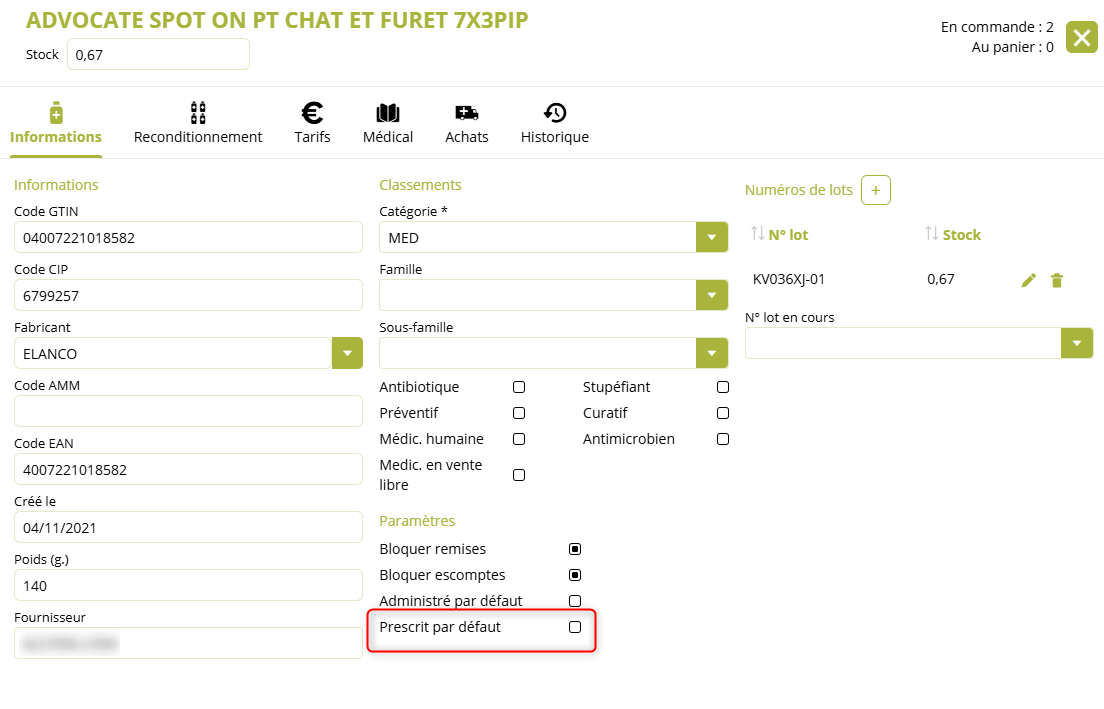Delete lot KV036XJ-01 with trash icon
This screenshot has width=1104, height=709.
[1057, 280]
